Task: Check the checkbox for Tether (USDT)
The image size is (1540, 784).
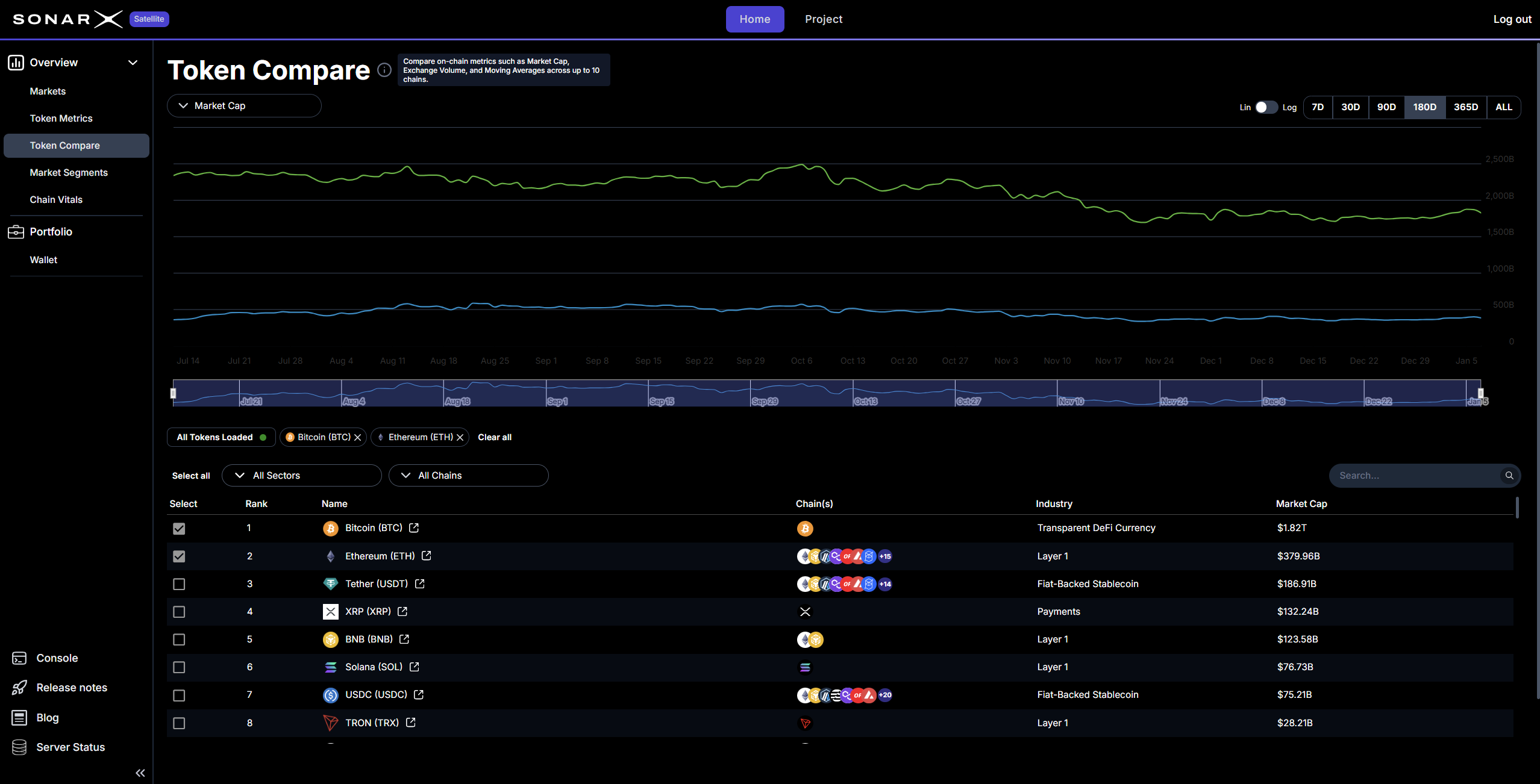Action: pyautogui.click(x=179, y=583)
